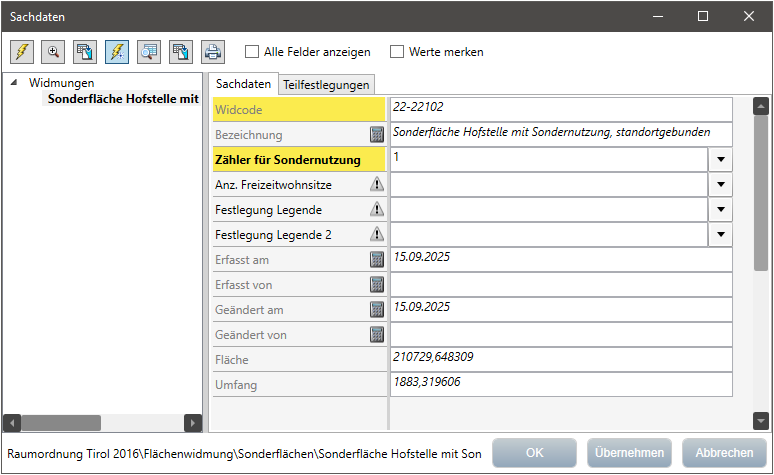Click the Anz. Freizeitwohnsitze input field
Image resolution: width=774 pixels, height=475 pixels.
(549, 185)
